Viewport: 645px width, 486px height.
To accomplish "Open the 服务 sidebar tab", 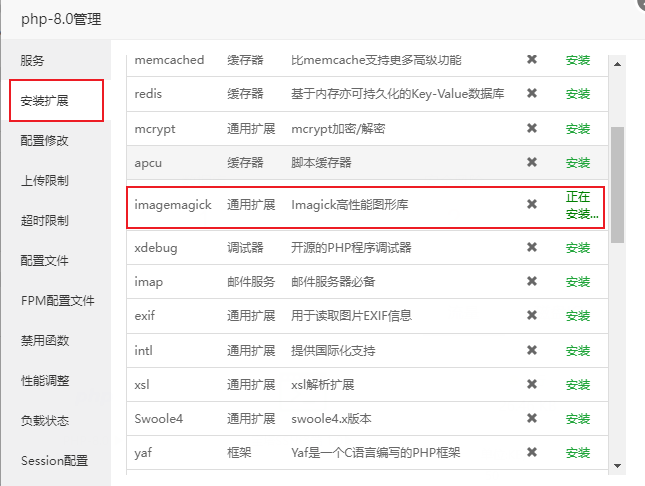I will coord(33,61).
